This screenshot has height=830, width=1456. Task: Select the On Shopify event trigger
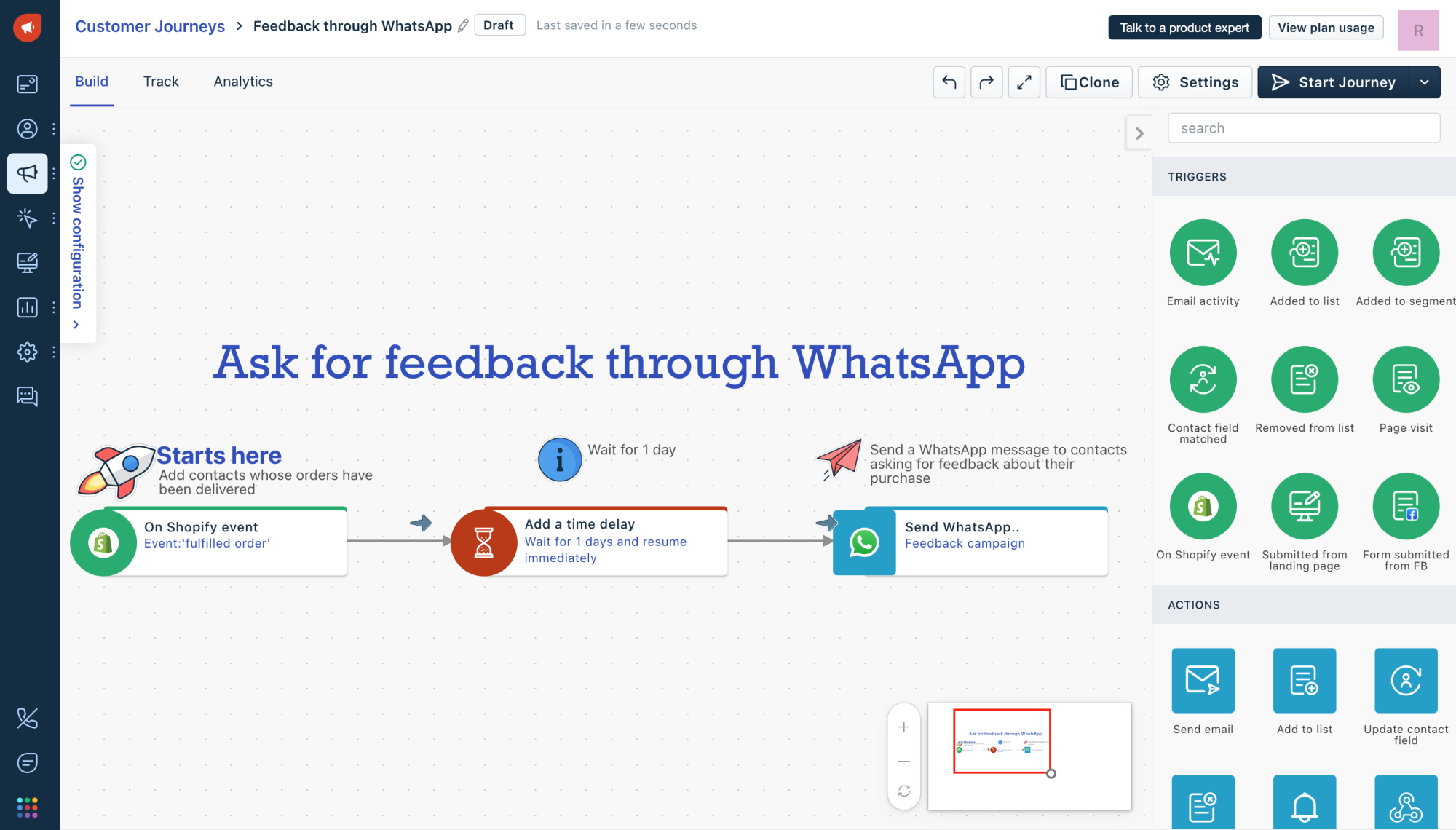coord(1202,505)
